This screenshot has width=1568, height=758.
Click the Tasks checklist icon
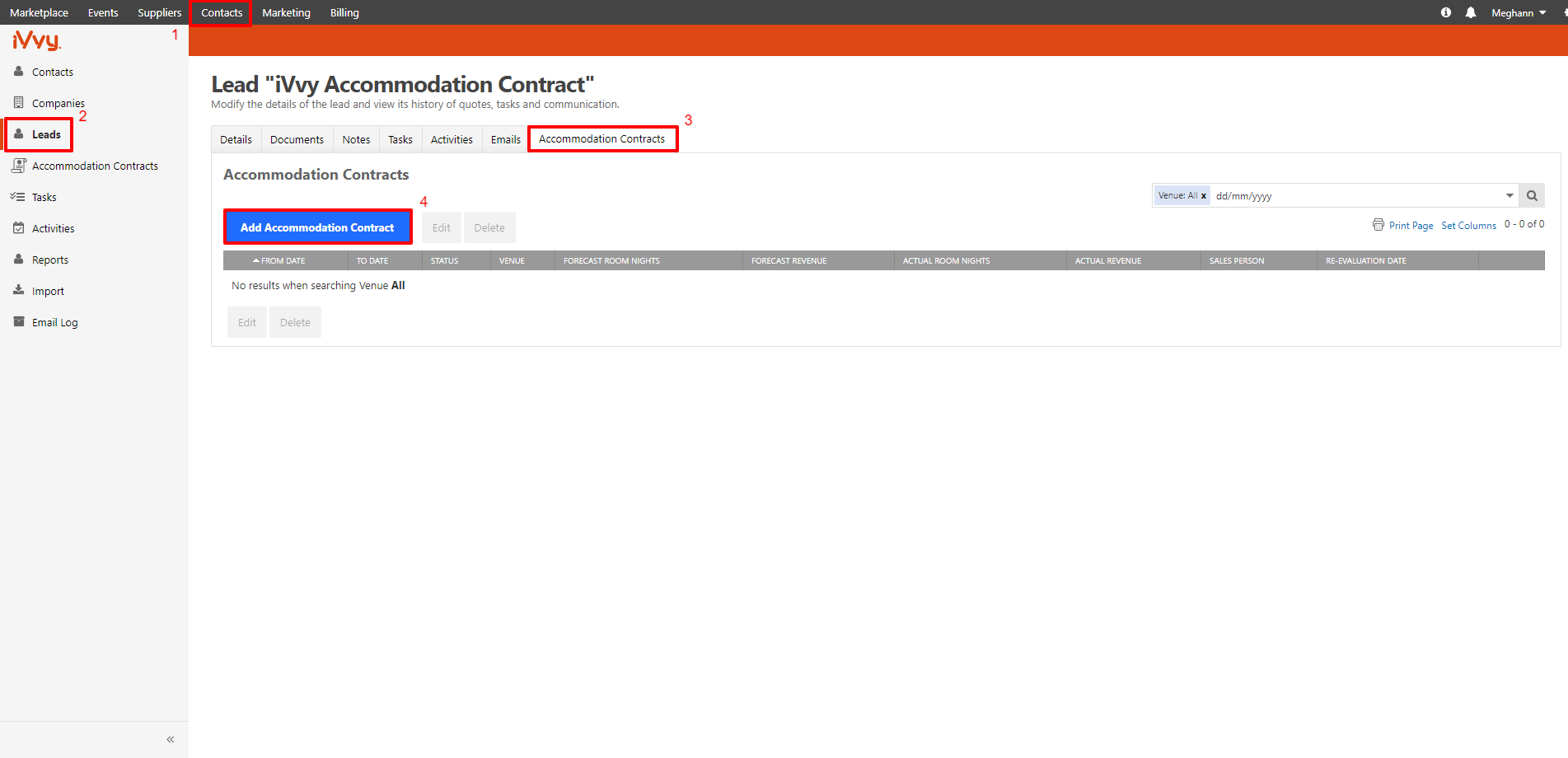[x=17, y=197]
